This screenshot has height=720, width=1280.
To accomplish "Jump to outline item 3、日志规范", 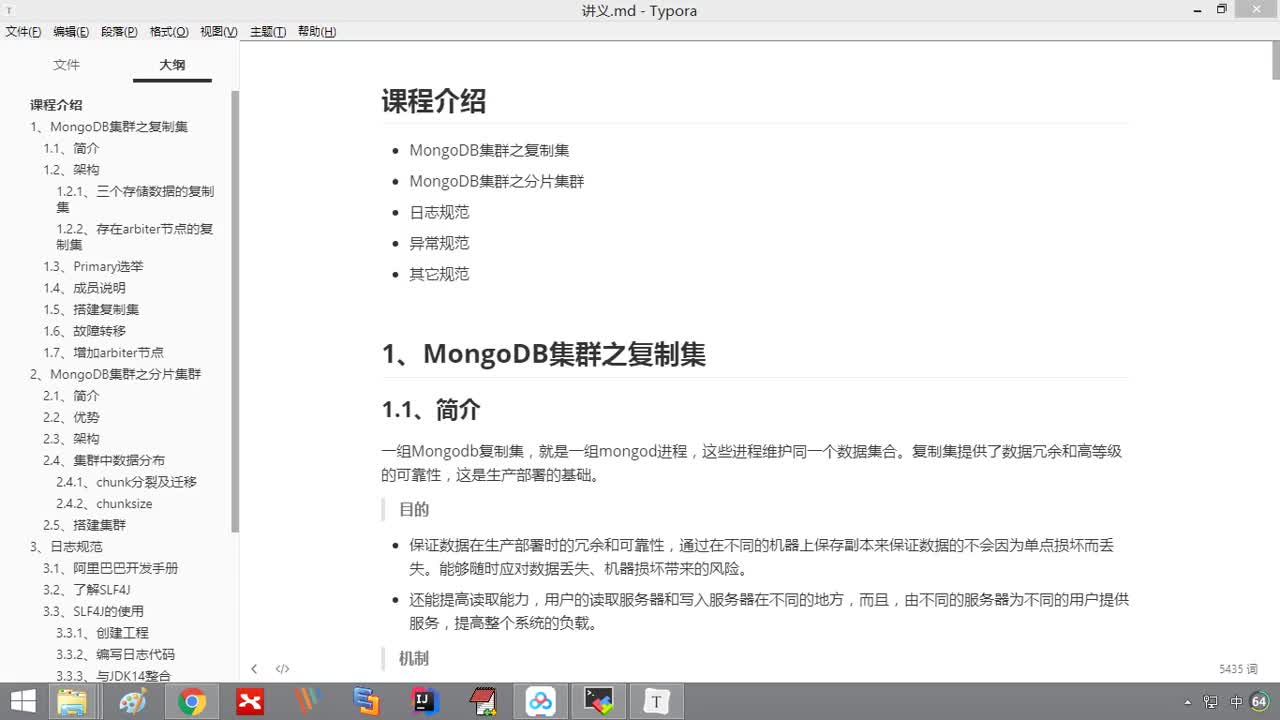I will [x=66, y=547].
